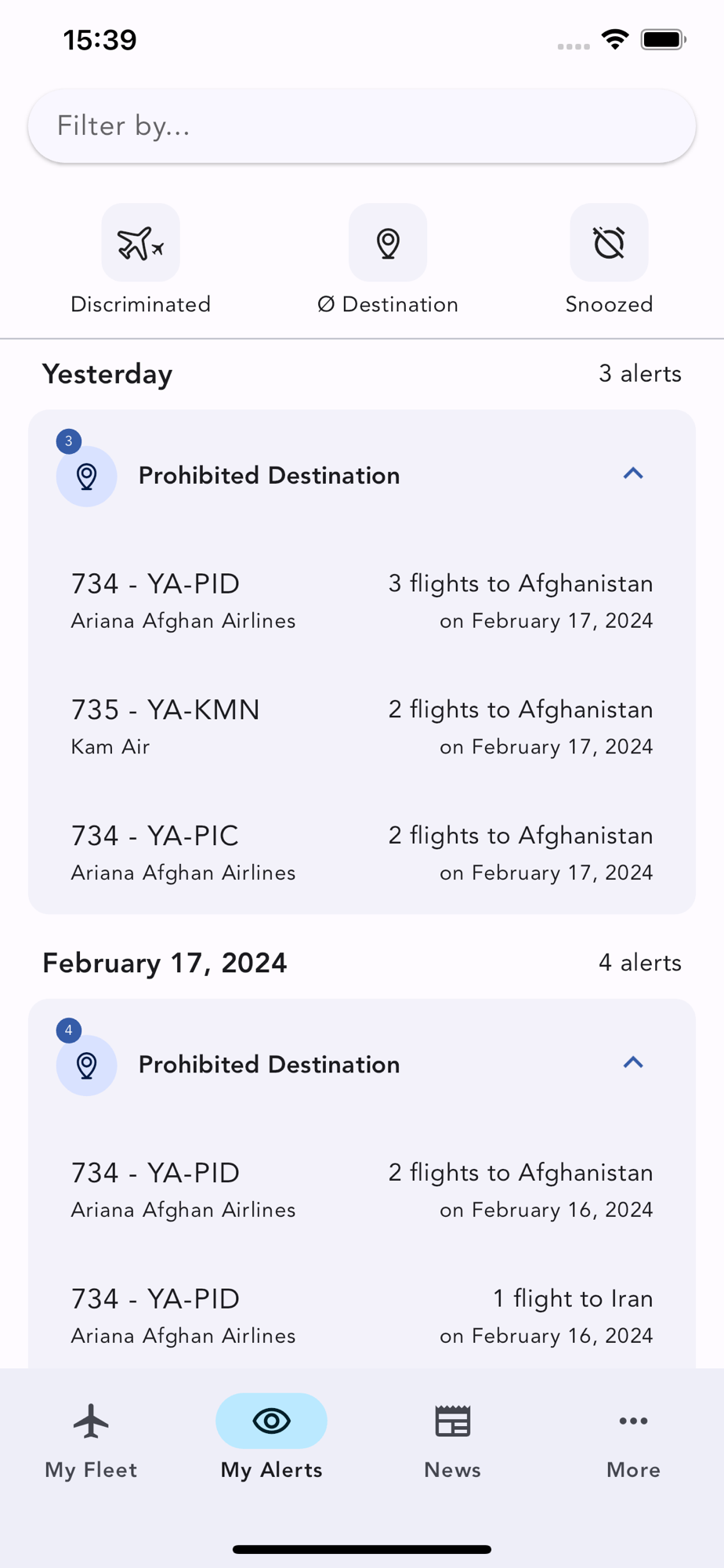This screenshot has height=1568, width=724.
Task: Select the My Alerts tab label
Action: click(271, 1470)
